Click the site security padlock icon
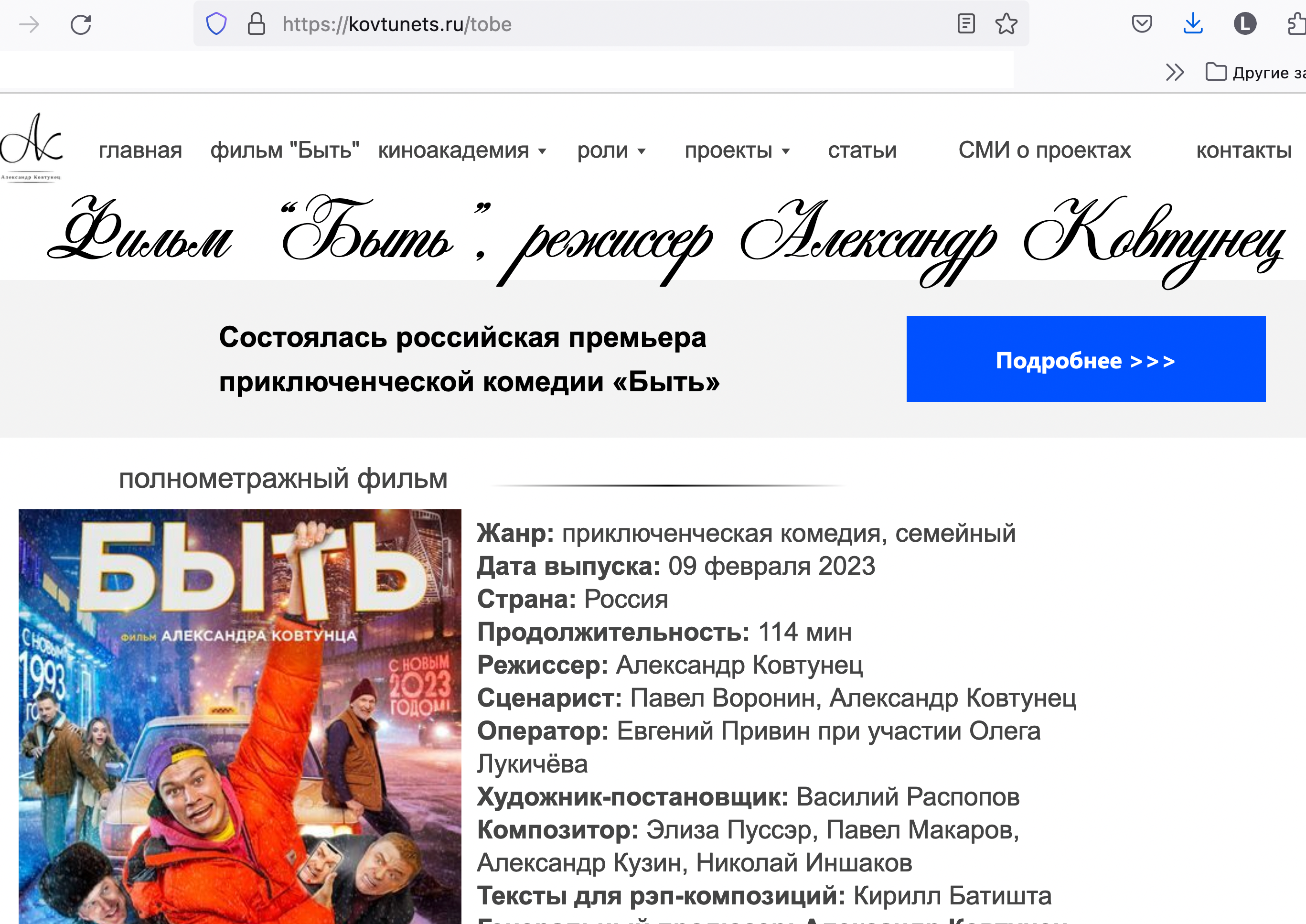This screenshot has height=924, width=1306. tap(257, 24)
